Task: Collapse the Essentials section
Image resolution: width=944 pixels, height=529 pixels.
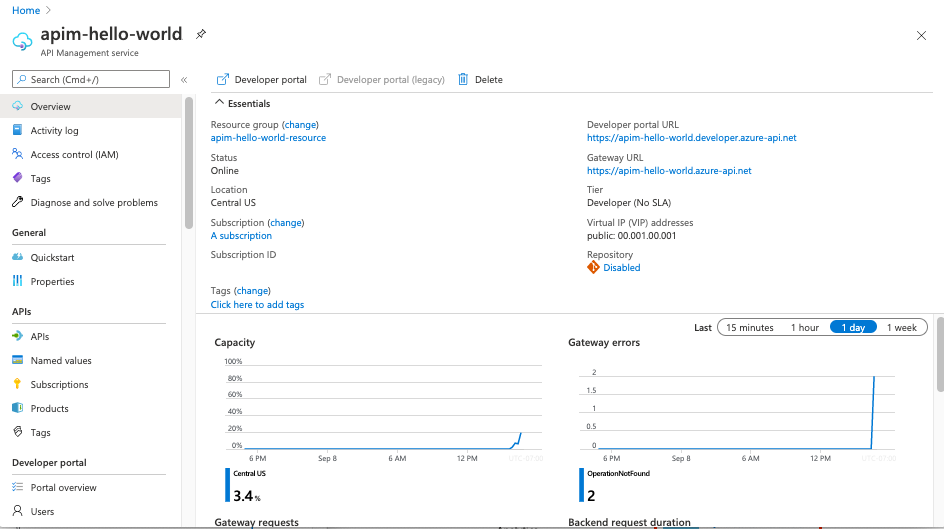Action: [x=219, y=103]
